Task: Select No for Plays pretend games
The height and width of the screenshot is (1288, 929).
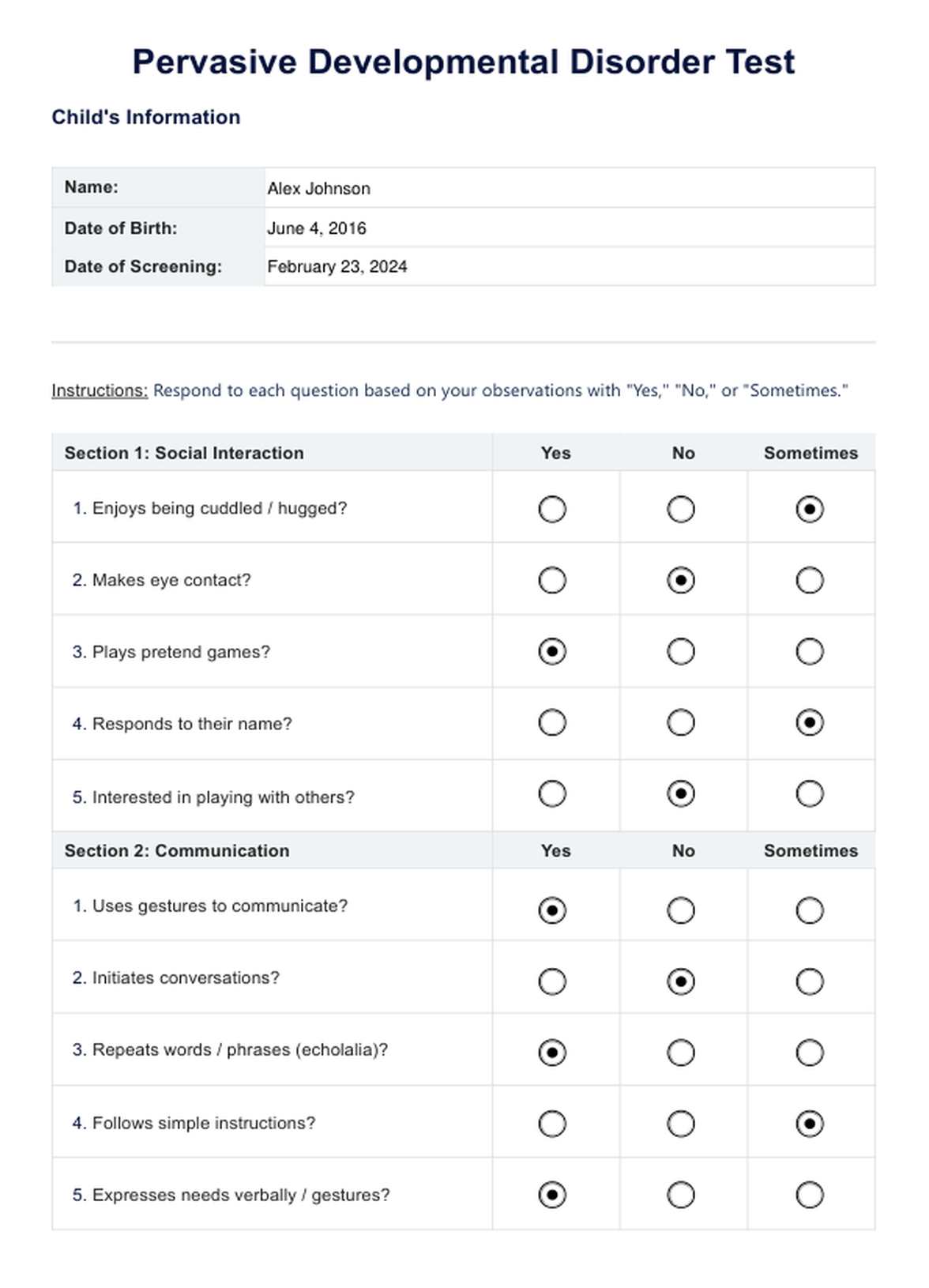Action: pyautogui.click(x=681, y=652)
